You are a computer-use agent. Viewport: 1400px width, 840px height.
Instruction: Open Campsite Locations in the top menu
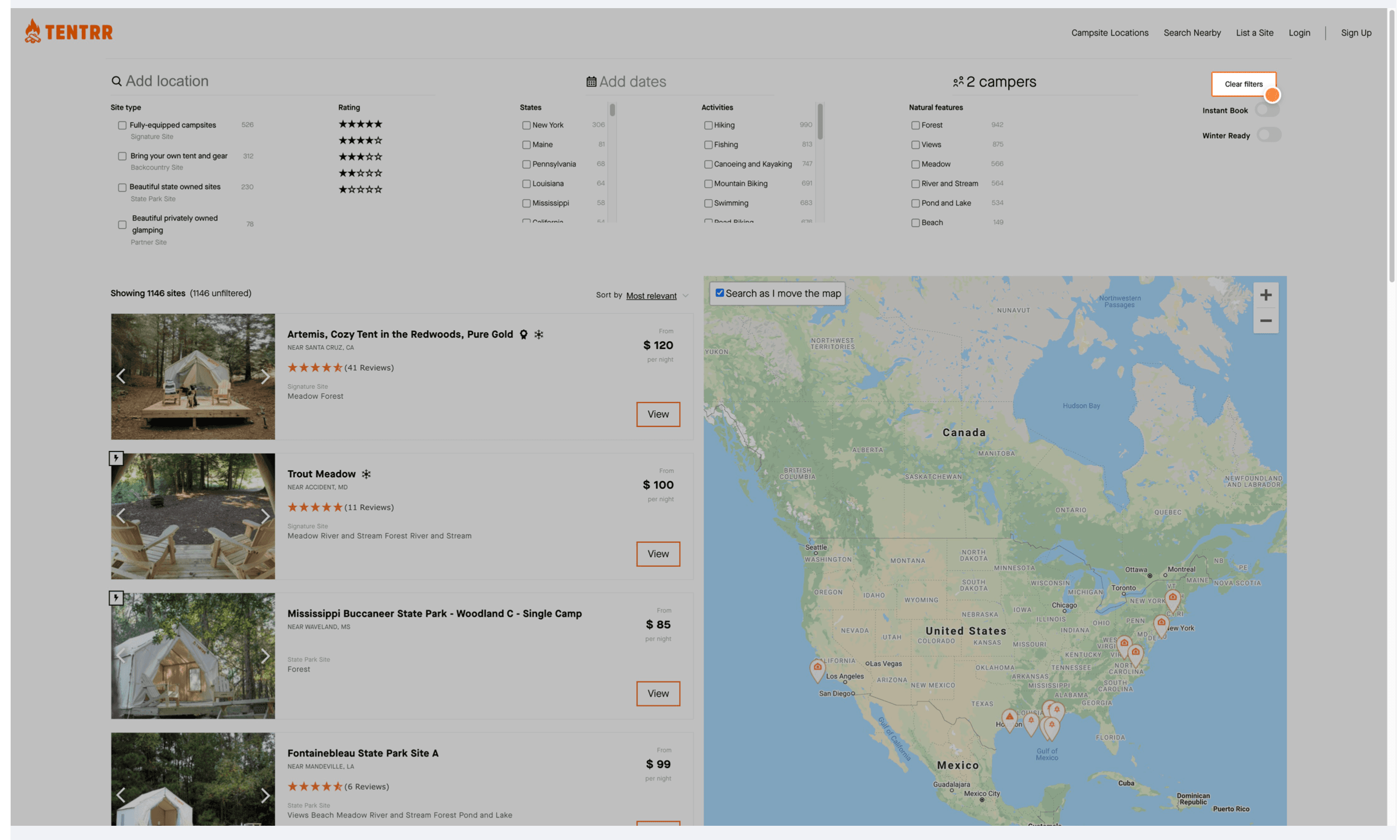pyautogui.click(x=1109, y=33)
